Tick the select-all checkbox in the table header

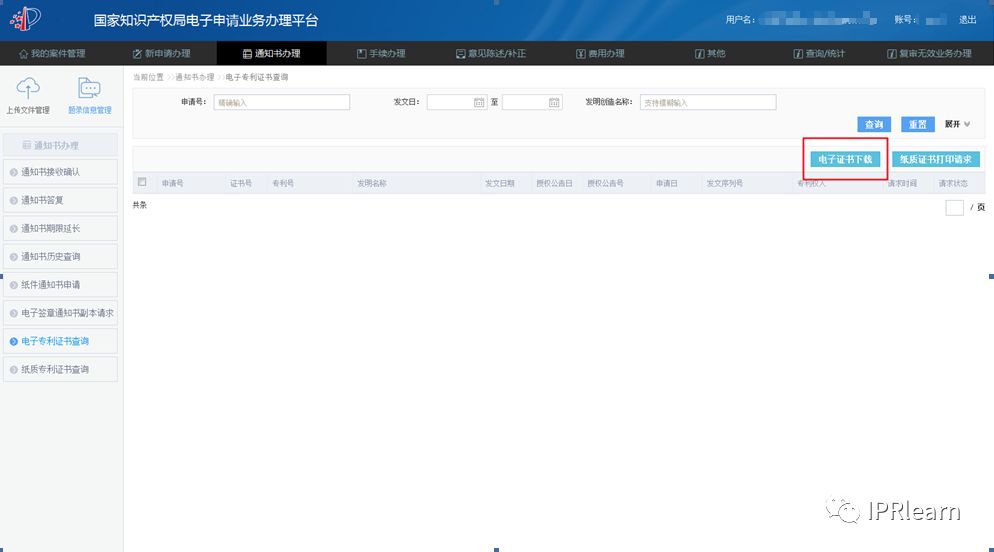(x=142, y=182)
